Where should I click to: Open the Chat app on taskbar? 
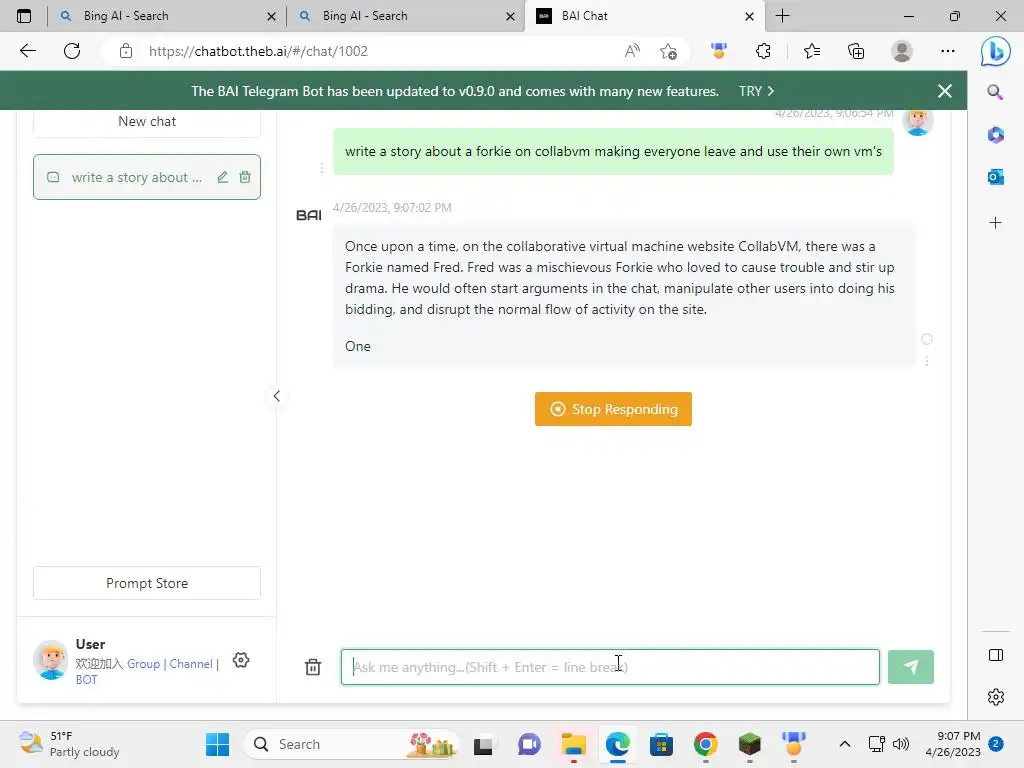coord(529,744)
